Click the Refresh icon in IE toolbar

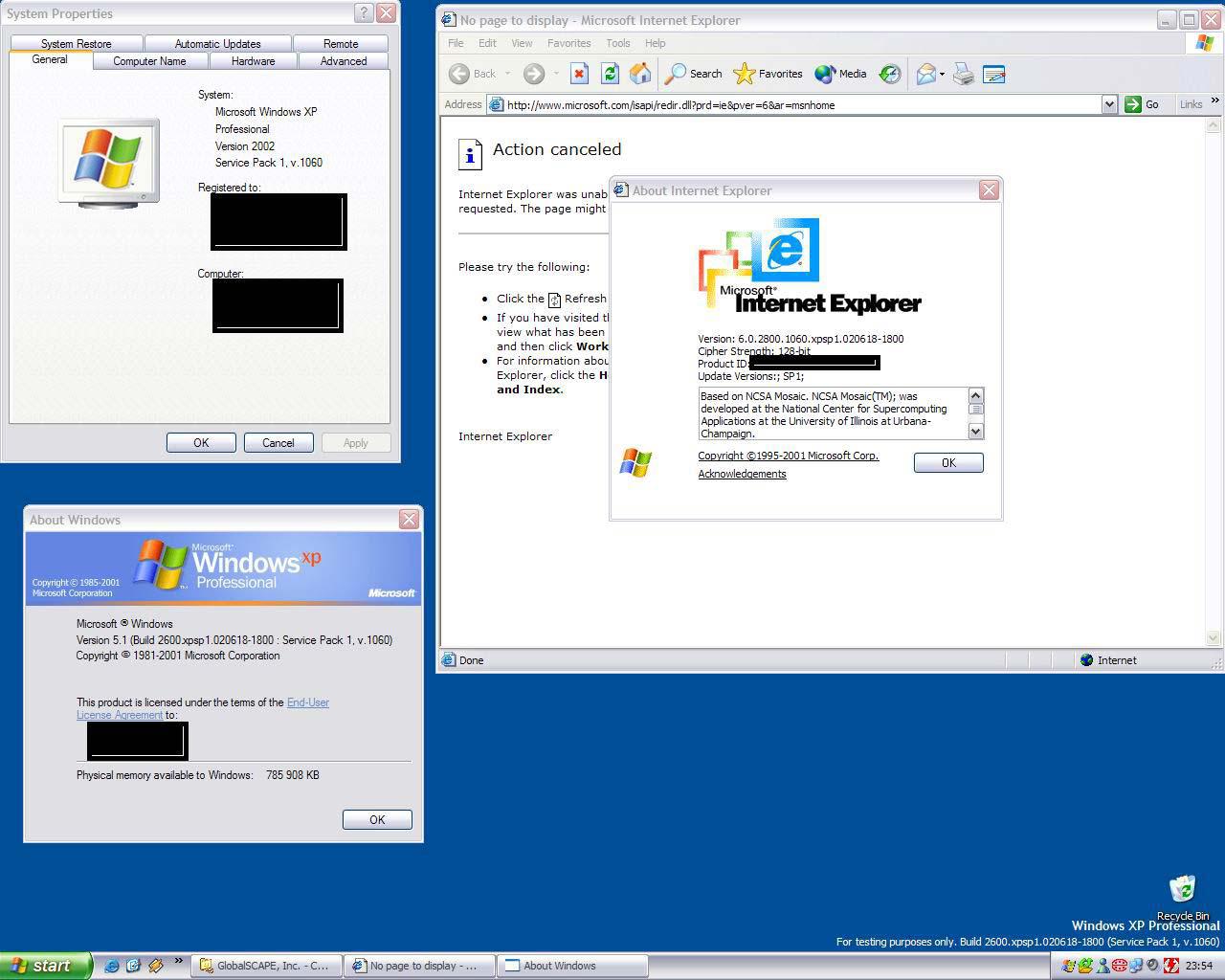point(610,74)
